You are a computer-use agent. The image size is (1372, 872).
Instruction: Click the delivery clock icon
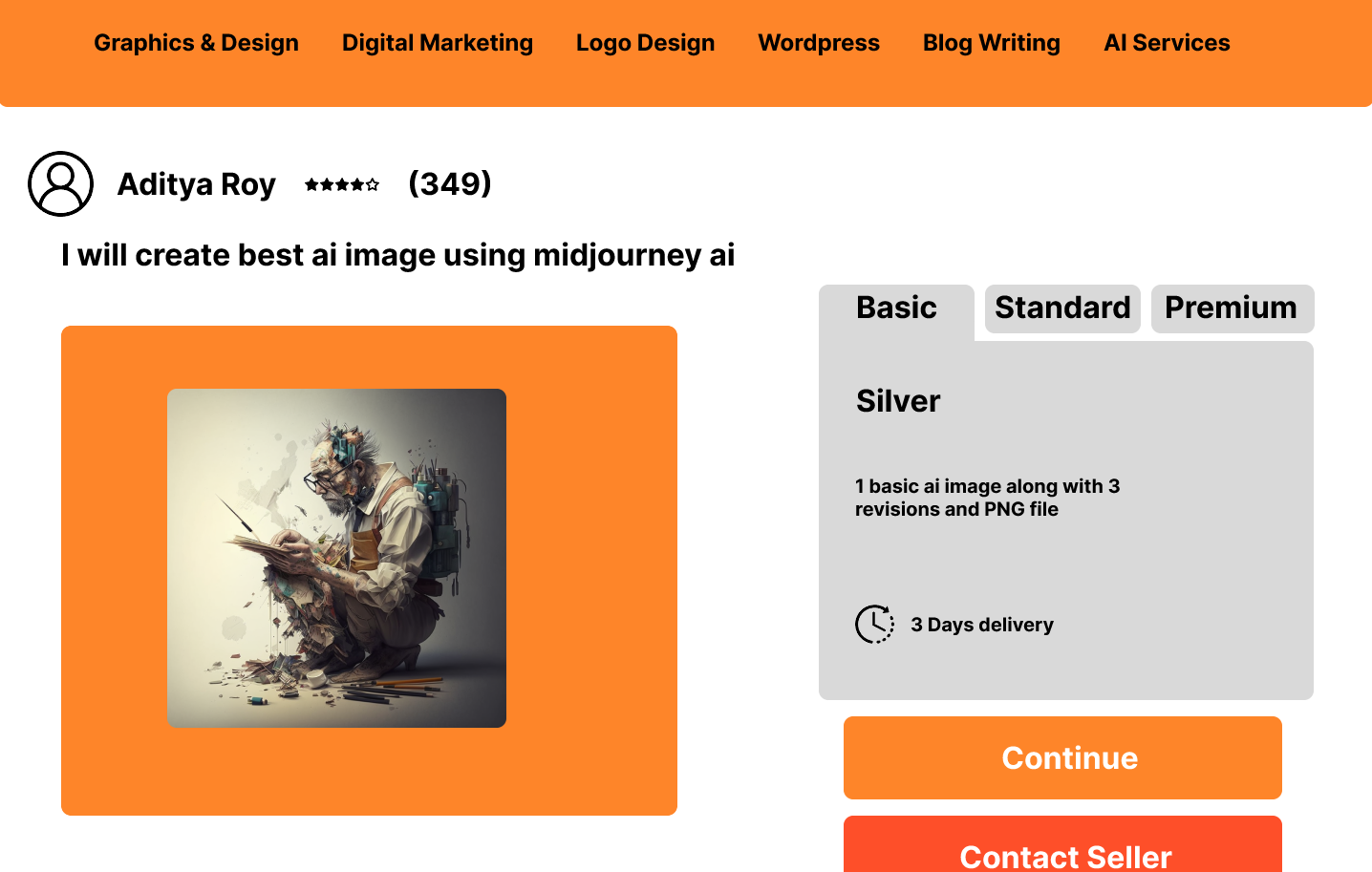874,625
